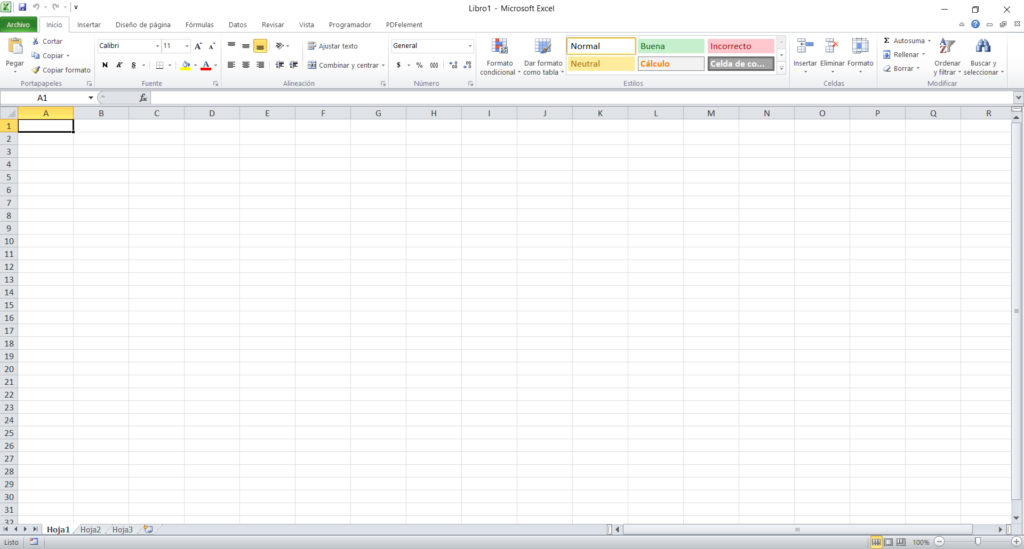Select column header D
1024x549 pixels.
[x=212, y=113]
